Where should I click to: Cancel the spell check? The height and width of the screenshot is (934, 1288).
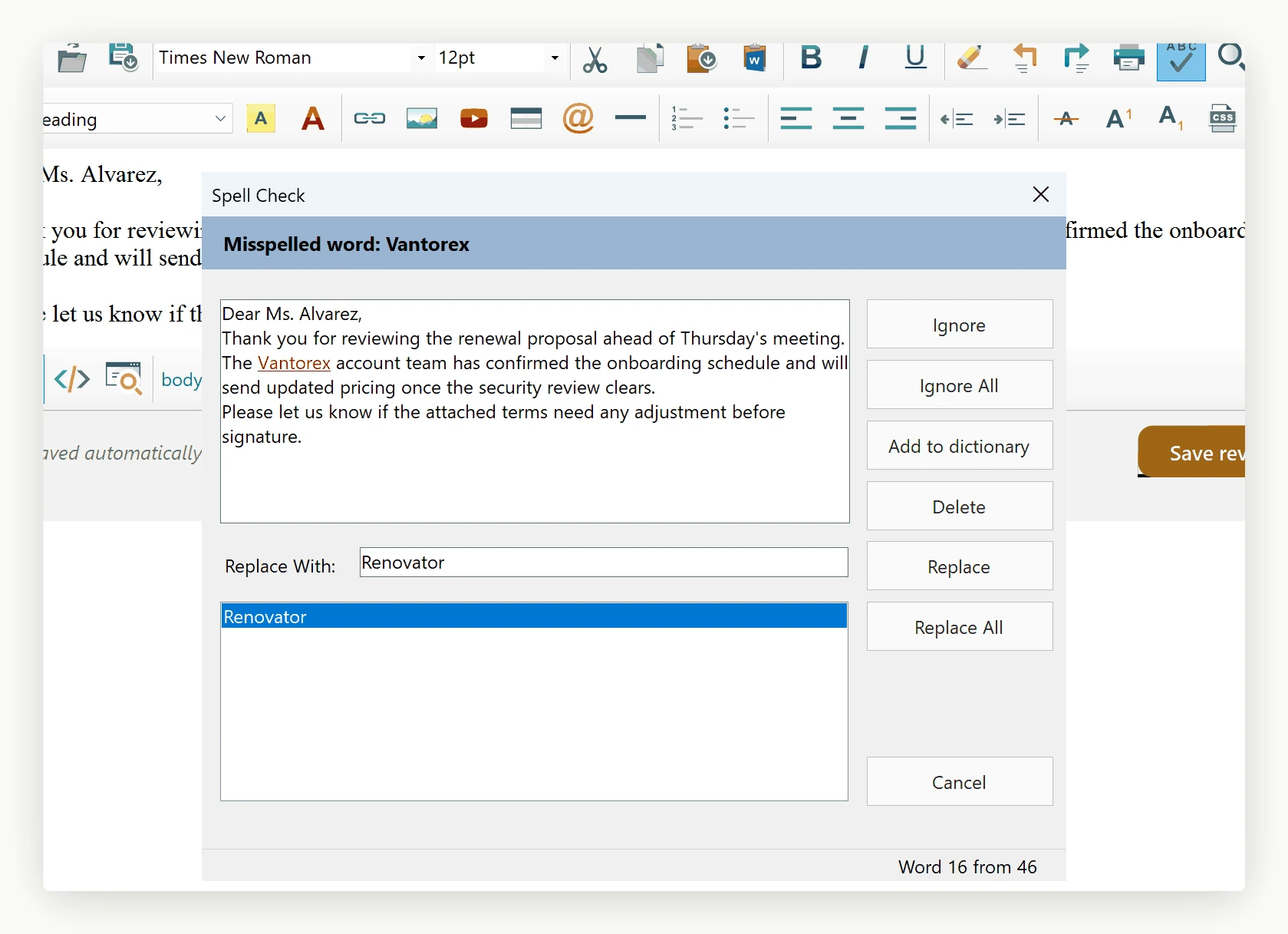[x=960, y=782]
